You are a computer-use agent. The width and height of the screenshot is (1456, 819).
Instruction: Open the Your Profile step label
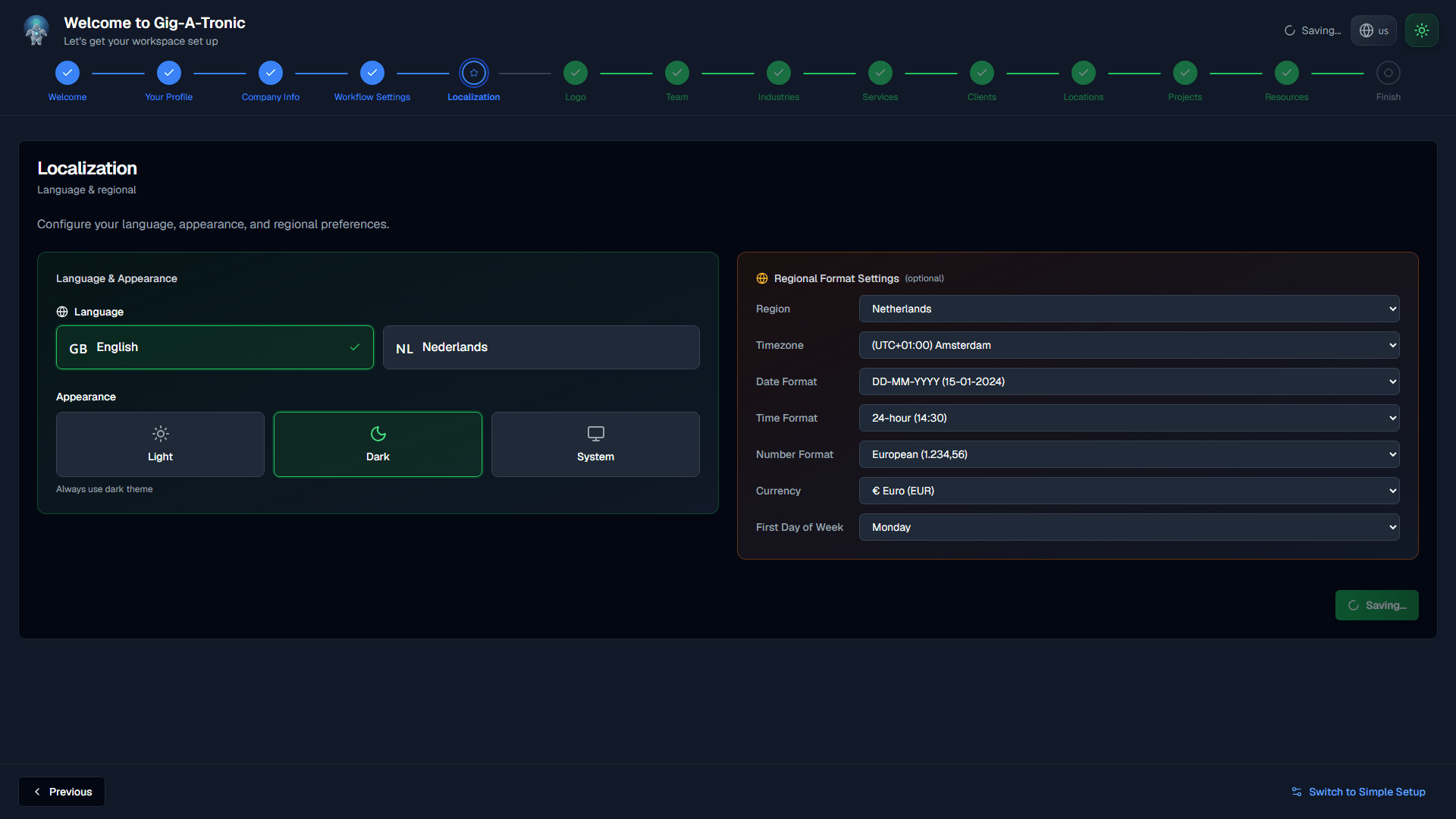tap(169, 97)
